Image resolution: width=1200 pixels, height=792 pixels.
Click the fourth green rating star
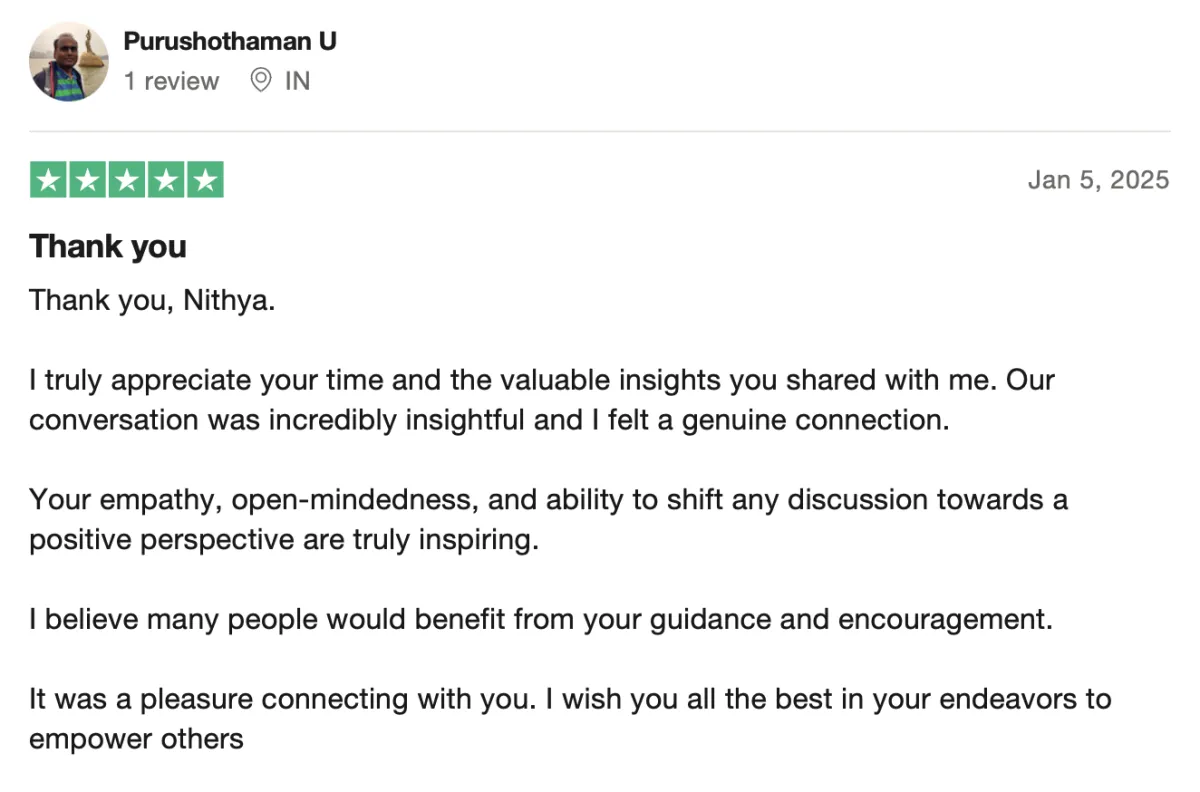coord(166,180)
